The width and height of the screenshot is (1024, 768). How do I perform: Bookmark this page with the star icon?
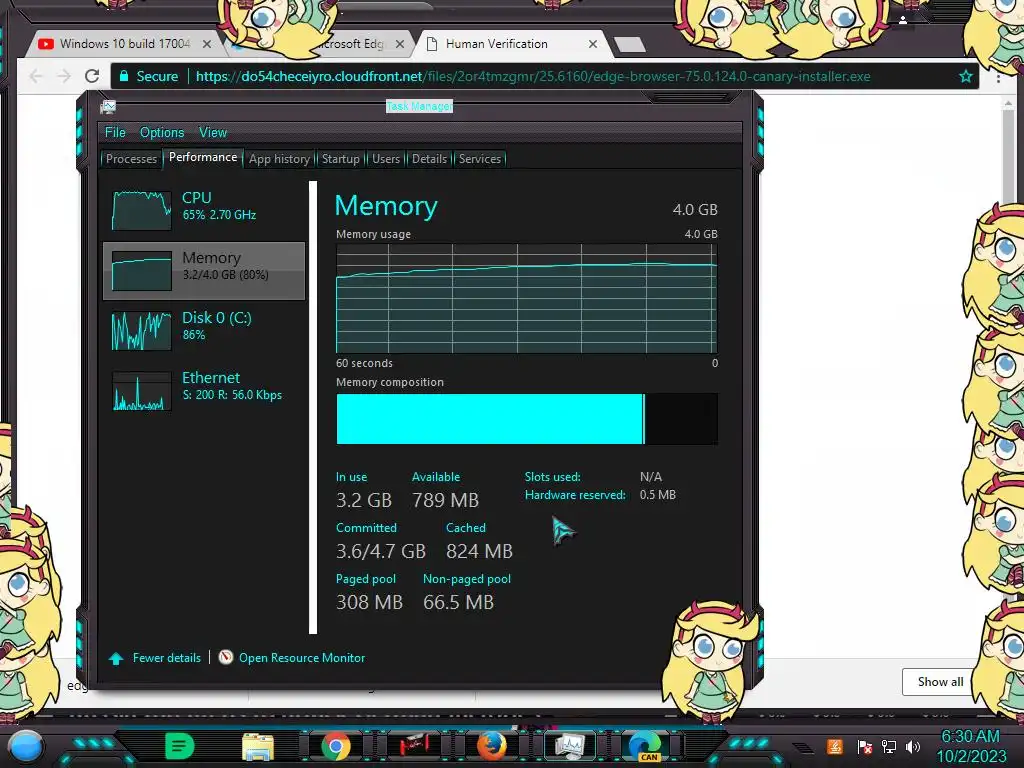(966, 76)
